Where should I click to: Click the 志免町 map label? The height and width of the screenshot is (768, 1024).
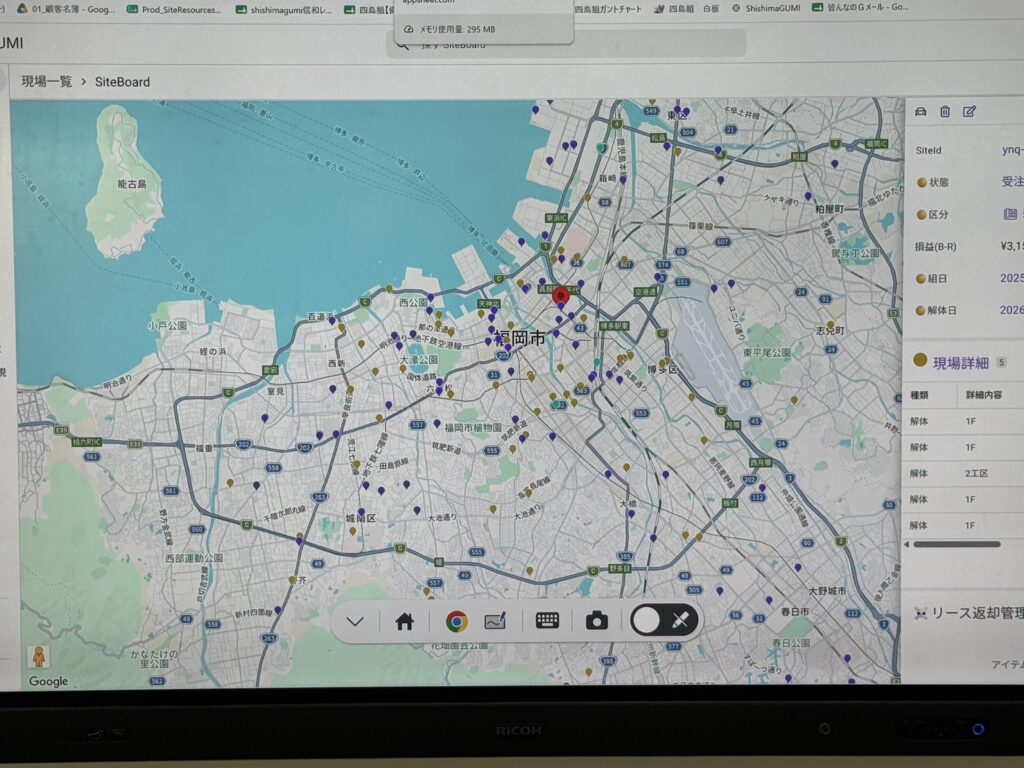[x=830, y=331]
